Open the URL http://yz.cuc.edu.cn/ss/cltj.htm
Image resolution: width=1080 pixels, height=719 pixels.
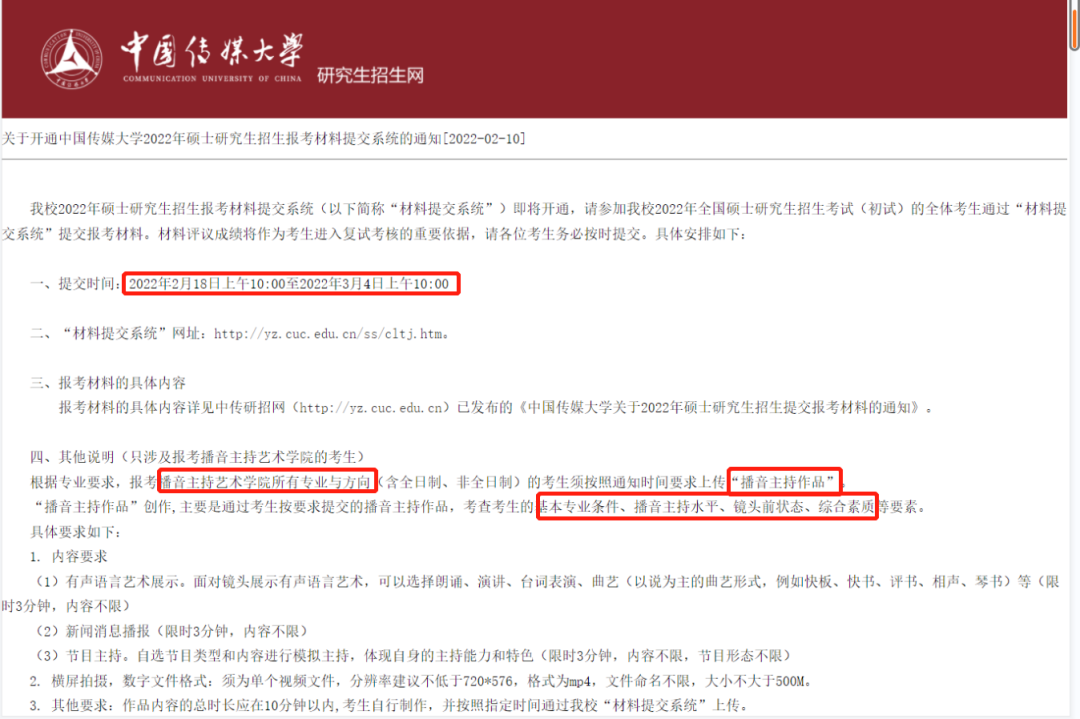tap(328, 334)
